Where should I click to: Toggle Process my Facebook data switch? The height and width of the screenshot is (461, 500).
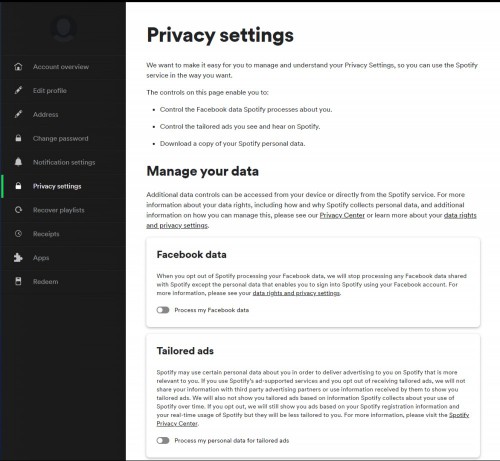coord(163,310)
